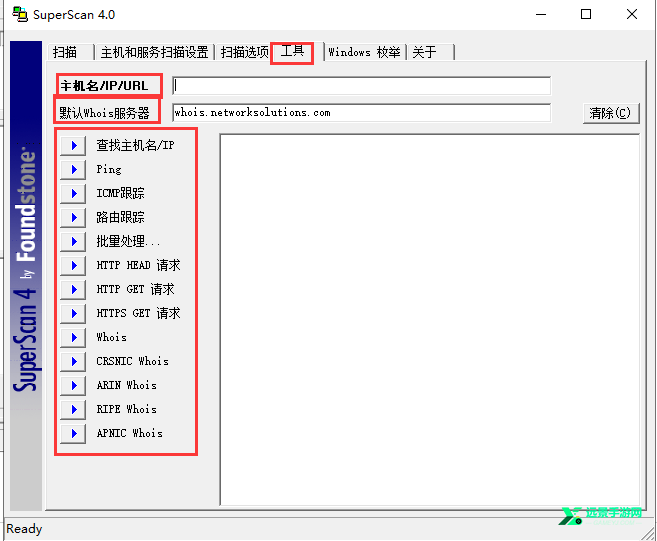Click the Ping label text
657x541 pixels.
point(109,169)
